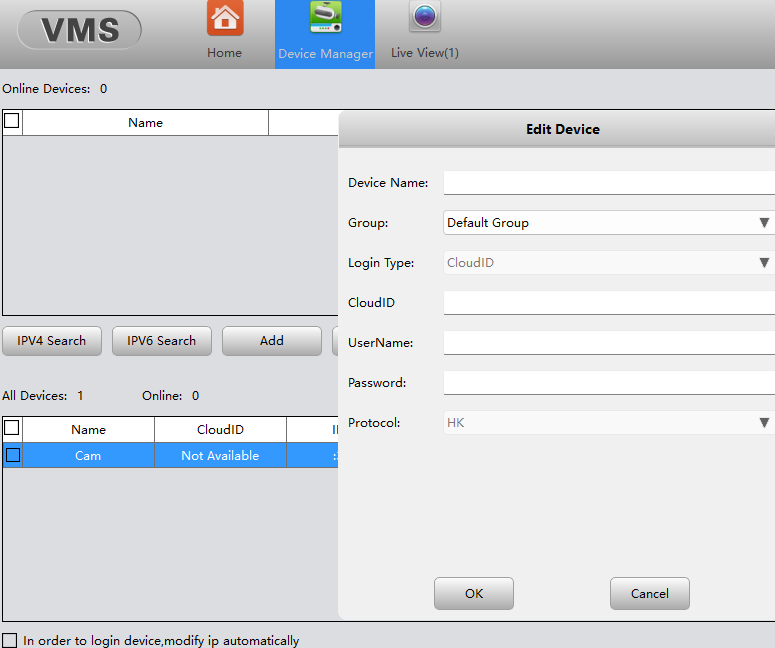Screen dimensions: 775x648
Task: Check the Cam device row checkbox
Action: (x=12, y=456)
